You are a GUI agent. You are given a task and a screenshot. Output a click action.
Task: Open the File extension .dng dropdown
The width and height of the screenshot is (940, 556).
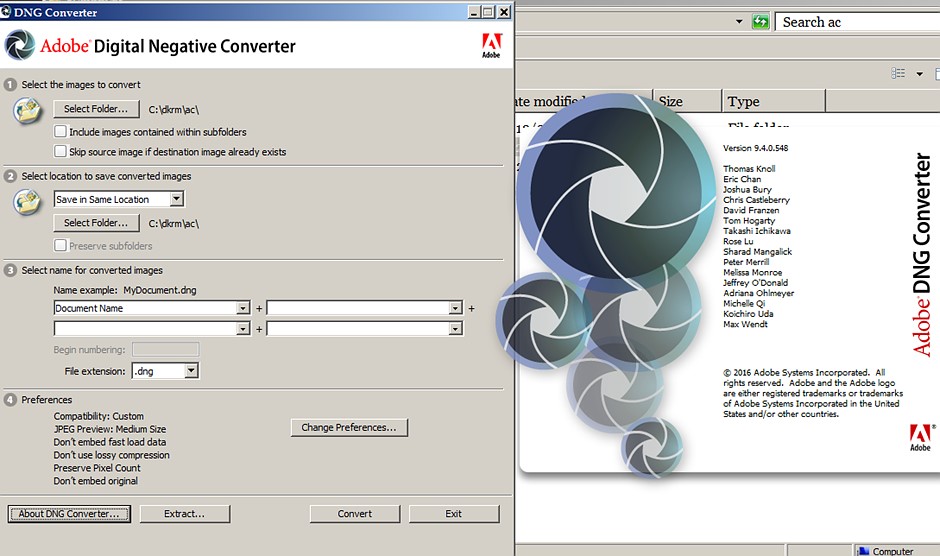coord(191,371)
